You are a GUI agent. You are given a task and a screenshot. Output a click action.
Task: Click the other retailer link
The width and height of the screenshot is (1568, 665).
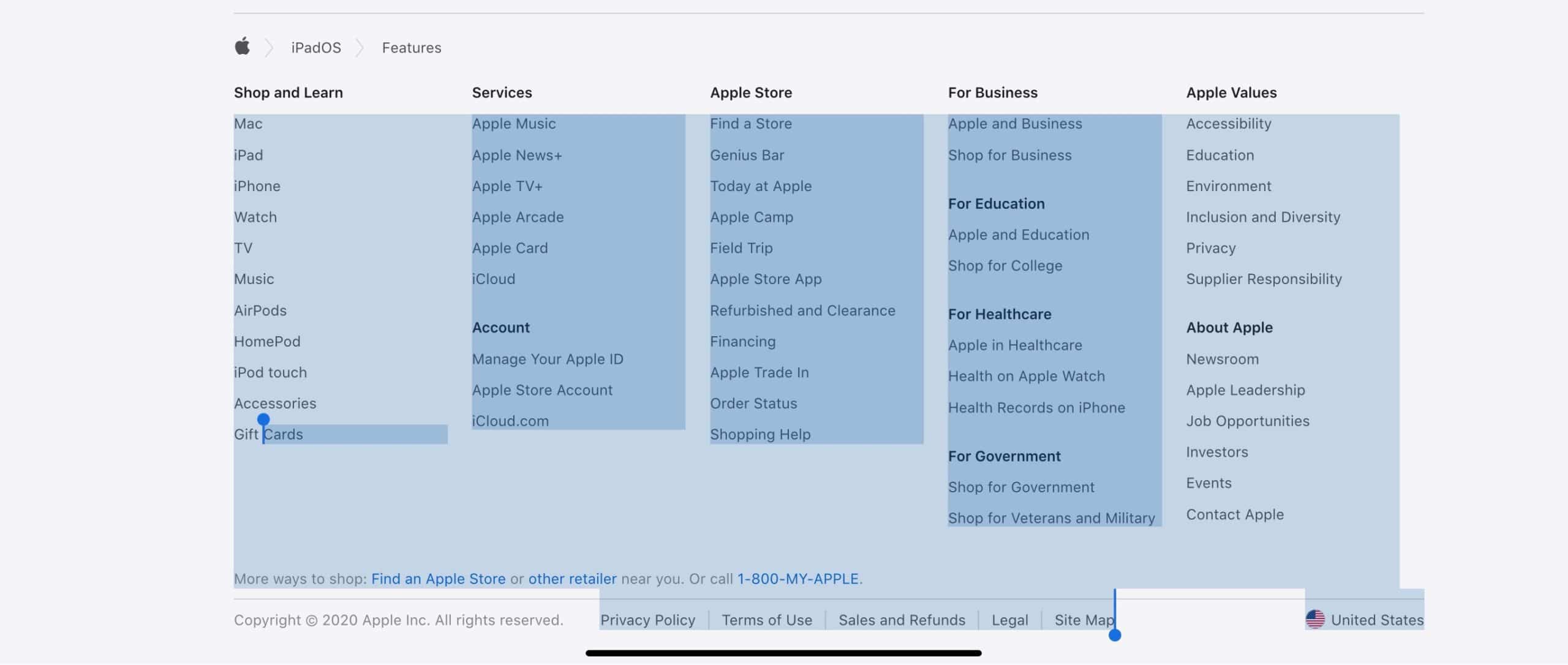click(572, 579)
